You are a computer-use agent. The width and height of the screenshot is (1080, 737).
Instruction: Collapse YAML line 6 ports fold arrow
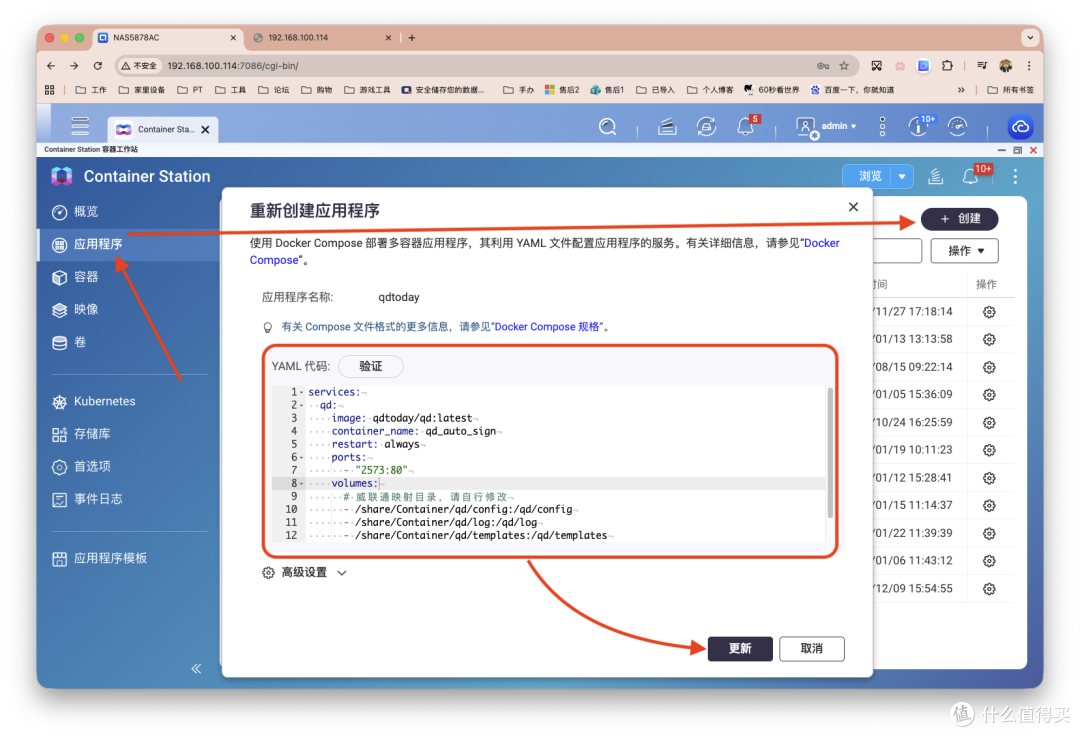(x=302, y=457)
